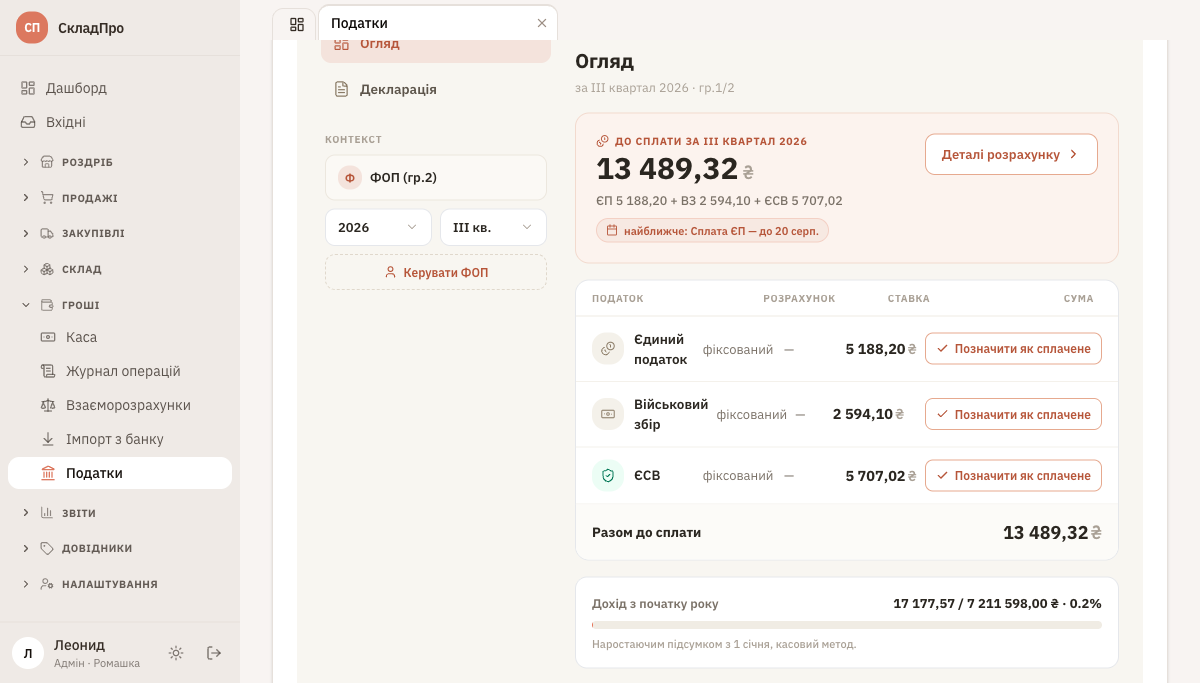Click the Довідники tag icon
The height and width of the screenshot is (683, 1200).
coord(47,548)
